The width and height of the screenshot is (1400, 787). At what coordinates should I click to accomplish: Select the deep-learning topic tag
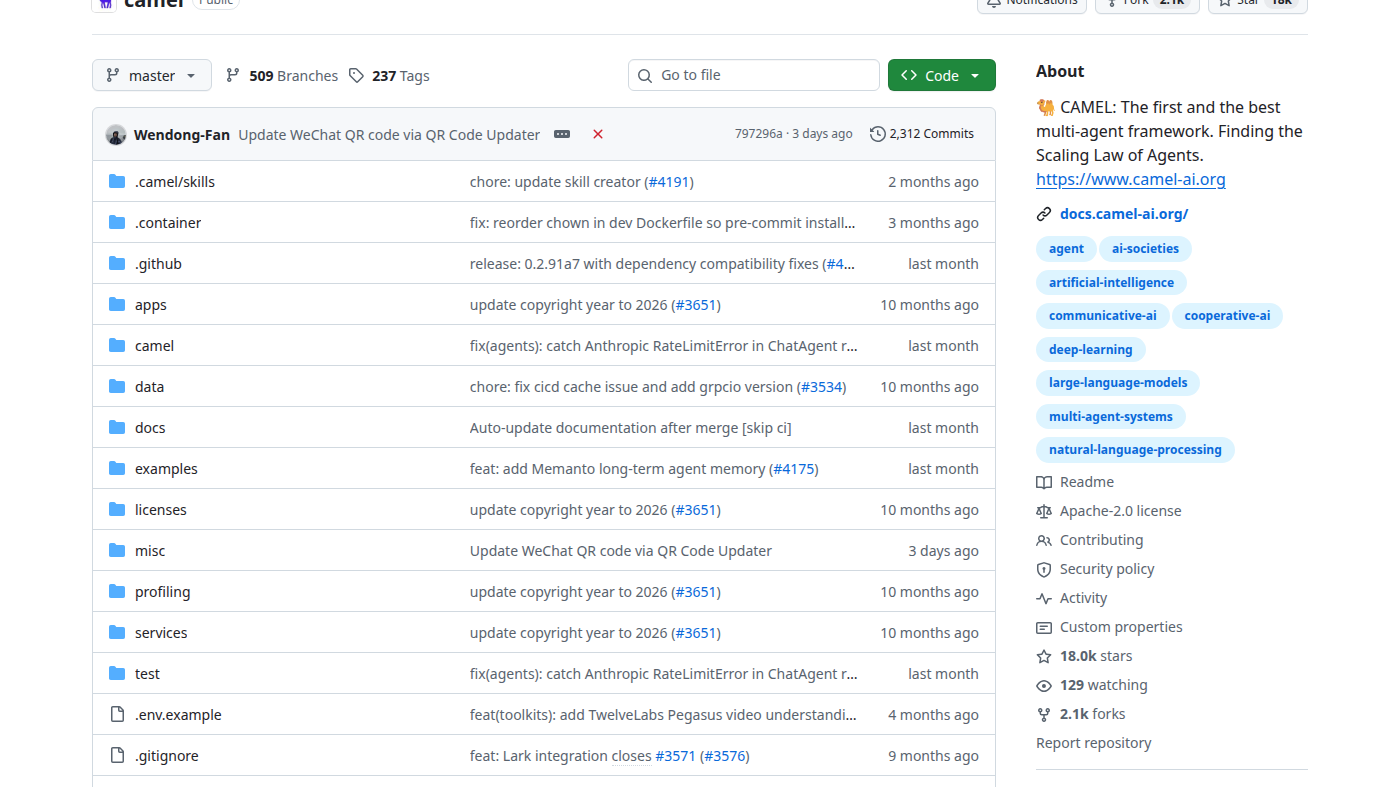(x=1090, y=350)
